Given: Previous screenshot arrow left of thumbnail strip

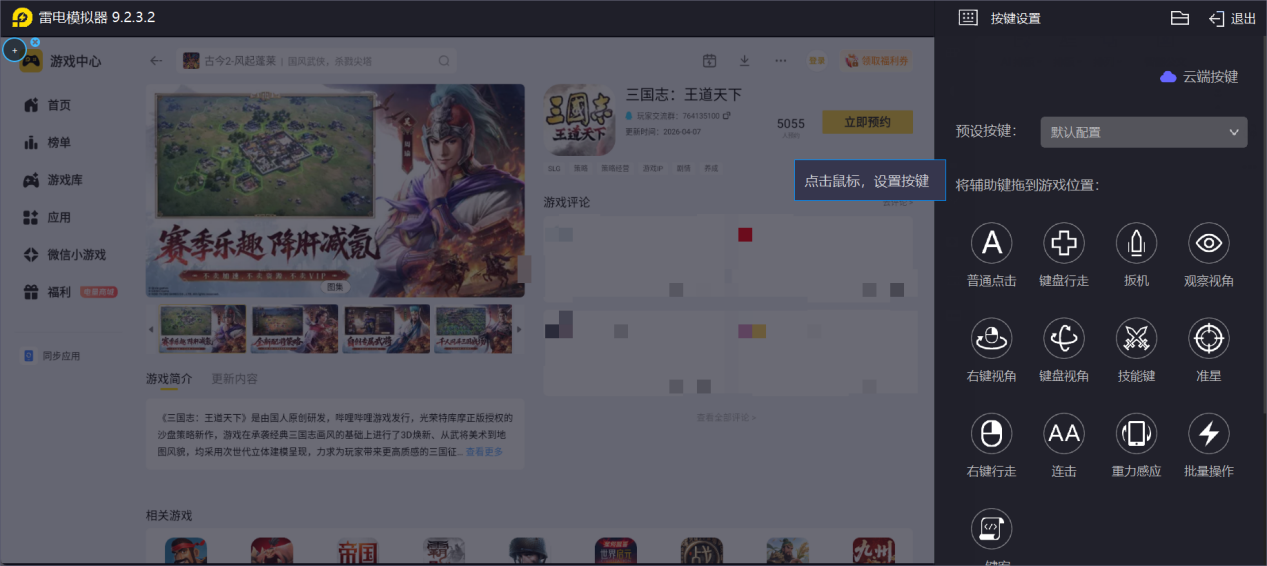Looking at the screenshot, I should coord(151,329).
